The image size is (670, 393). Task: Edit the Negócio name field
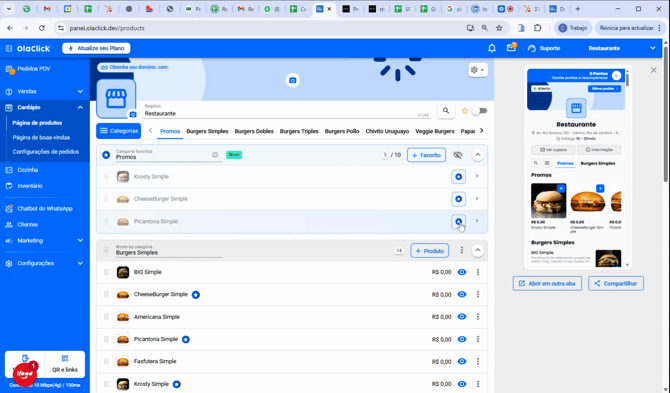[x=286, y=113]
